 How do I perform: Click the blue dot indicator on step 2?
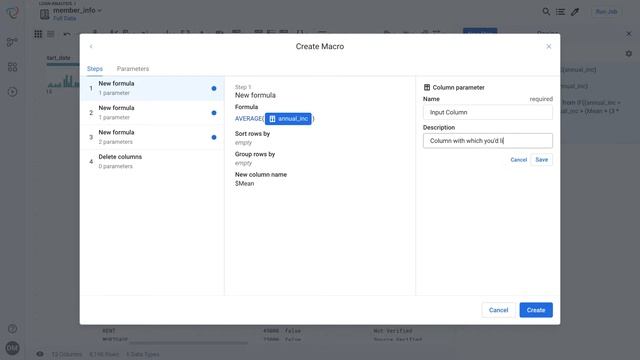214,113
